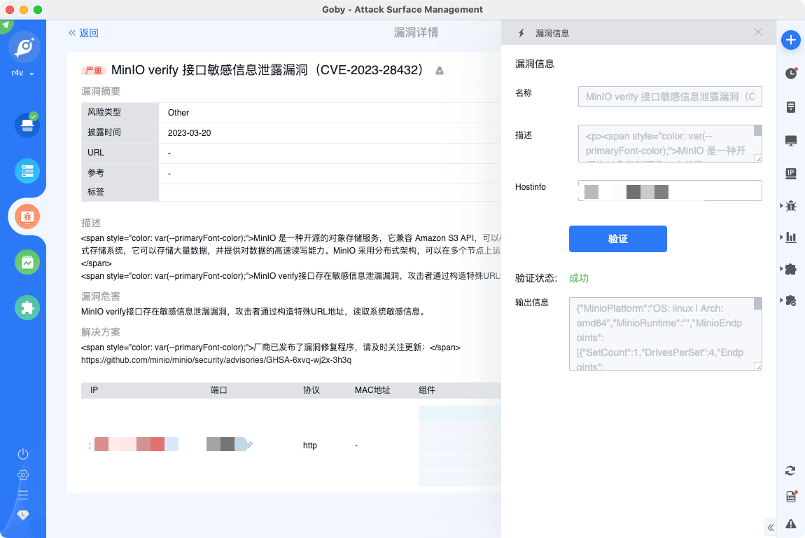Click the 披露时间 row label
Screen dimensions: 805x538
click(104, 132)
